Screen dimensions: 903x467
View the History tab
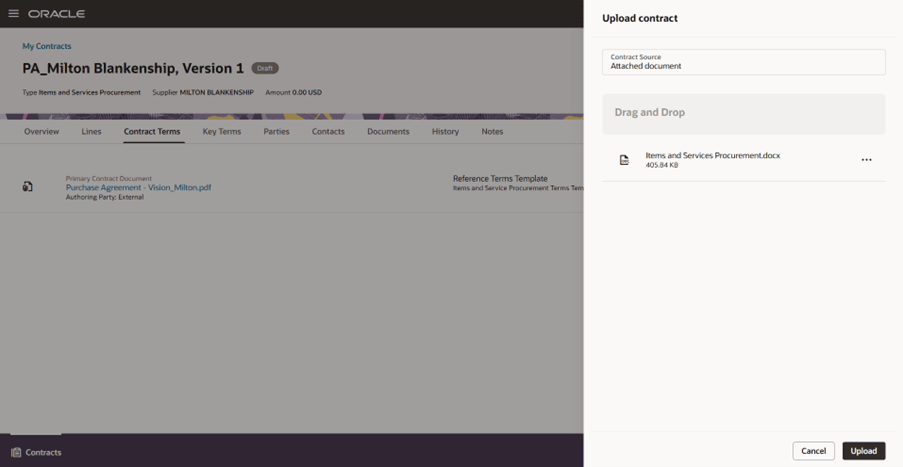pos(445,131)
